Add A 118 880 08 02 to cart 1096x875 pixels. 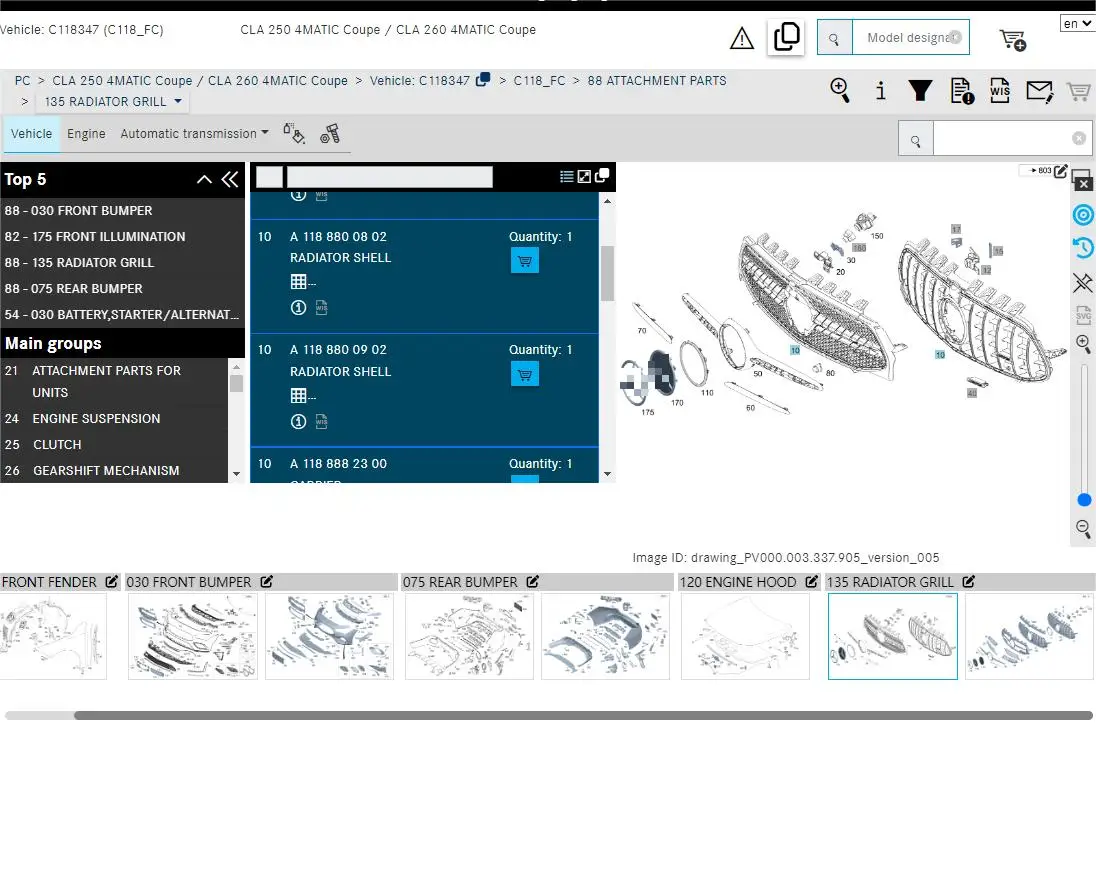[x=524, y=261]
